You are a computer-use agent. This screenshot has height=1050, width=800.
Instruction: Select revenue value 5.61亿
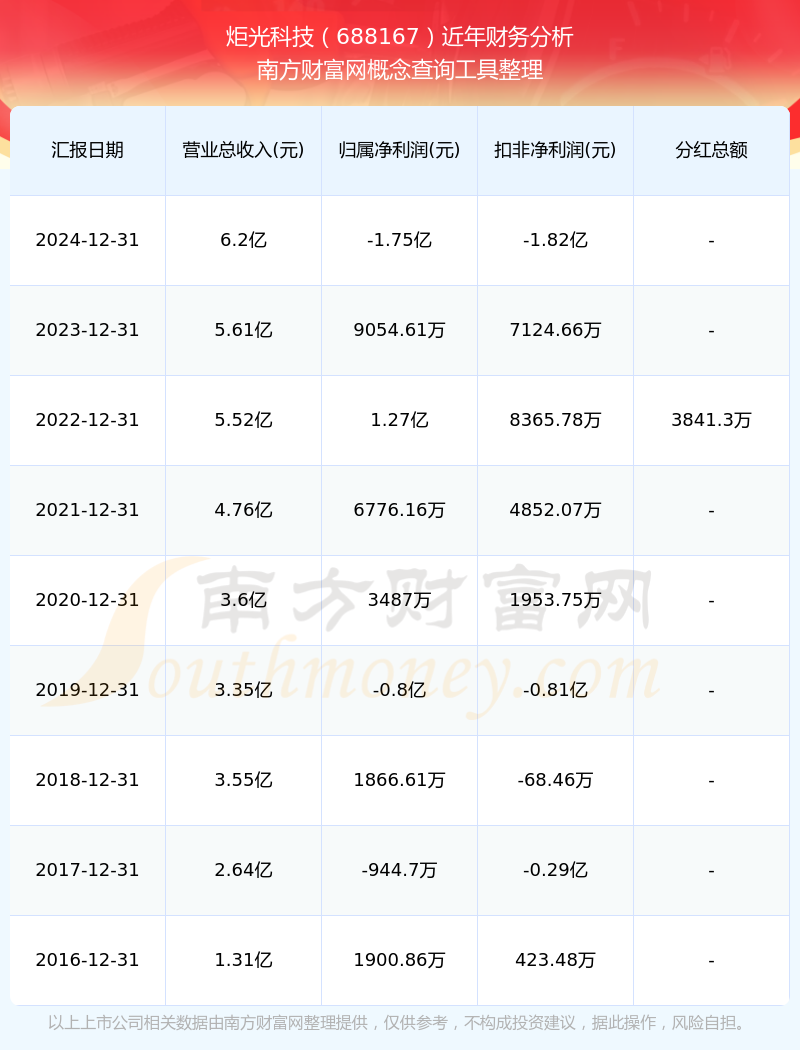tap(243, 330)
